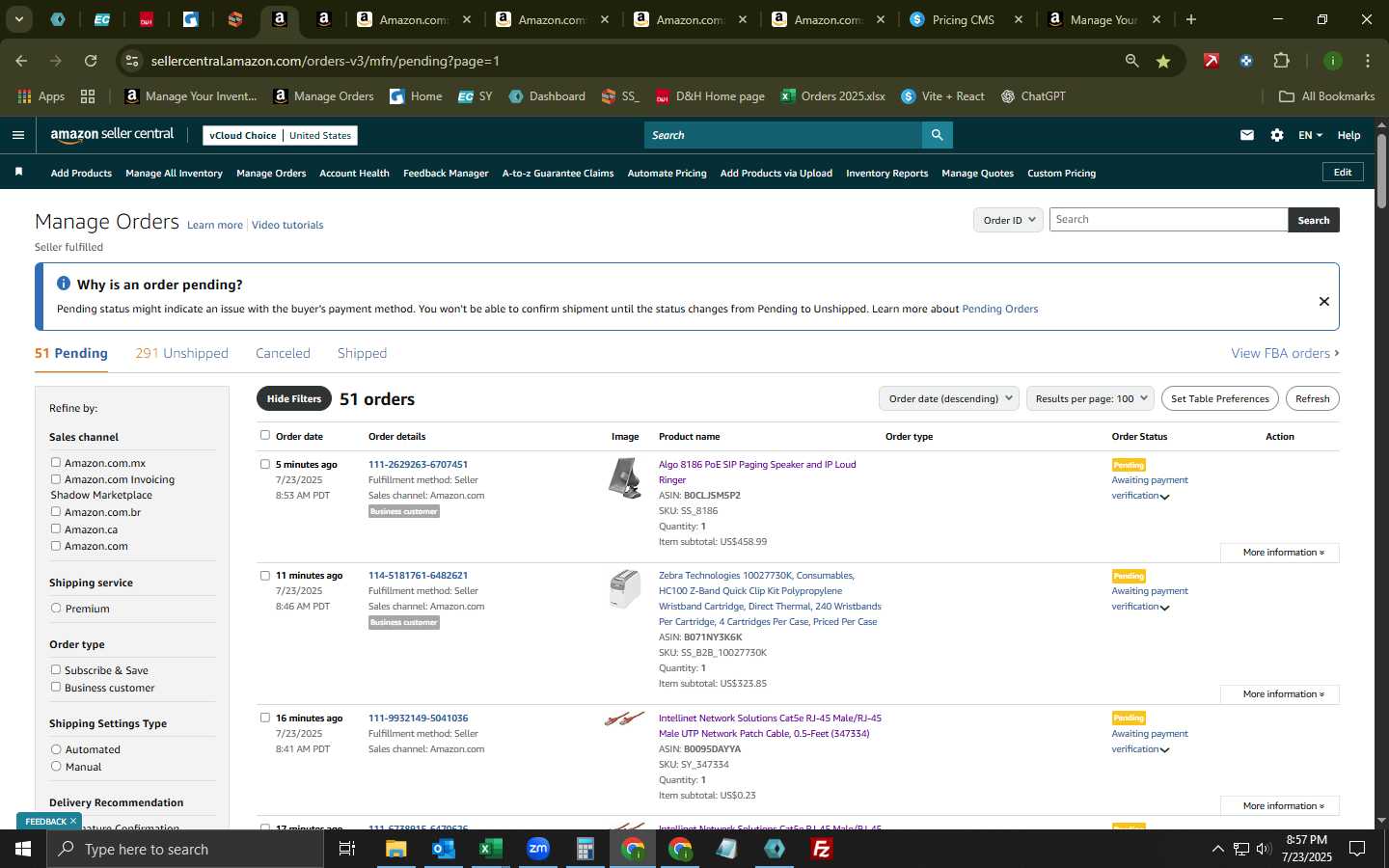Check the Amazon.com.mx sales channel box

coord(56,463)
